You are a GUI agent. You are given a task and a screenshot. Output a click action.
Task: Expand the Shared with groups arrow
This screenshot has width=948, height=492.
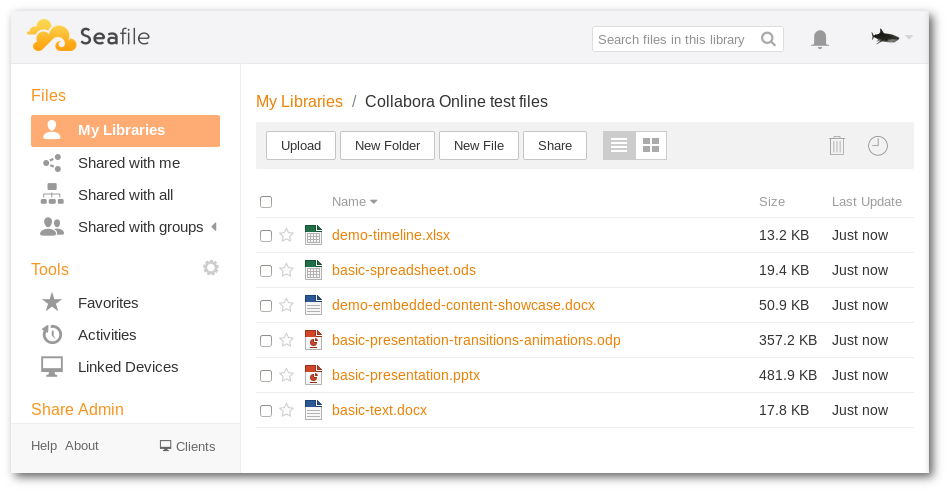(214, 227)
